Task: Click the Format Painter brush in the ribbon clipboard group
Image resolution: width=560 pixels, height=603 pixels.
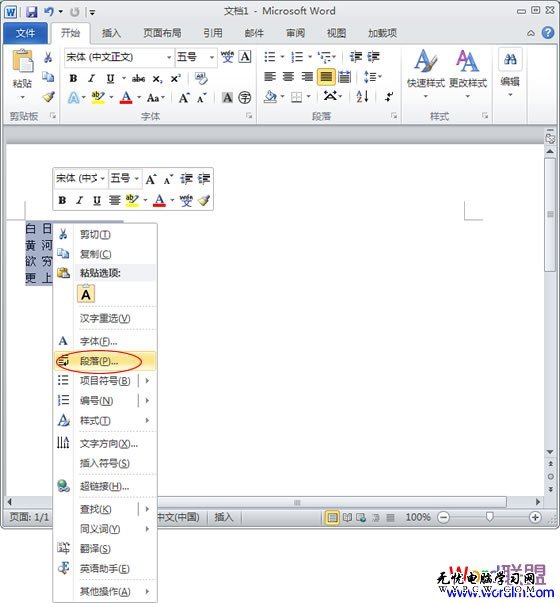Action: [48, 97]
